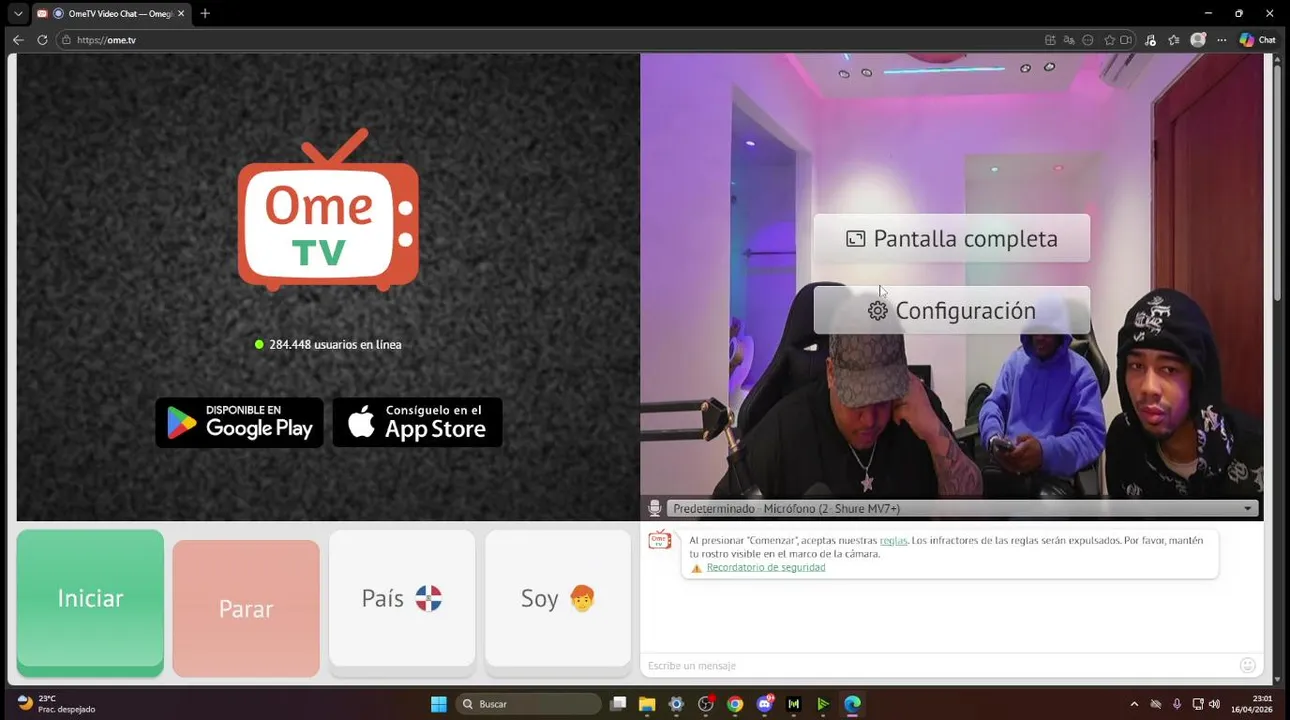Click the Google Play download badge
The width and height of the screenshot is (1290, 720).
(239, 422)
